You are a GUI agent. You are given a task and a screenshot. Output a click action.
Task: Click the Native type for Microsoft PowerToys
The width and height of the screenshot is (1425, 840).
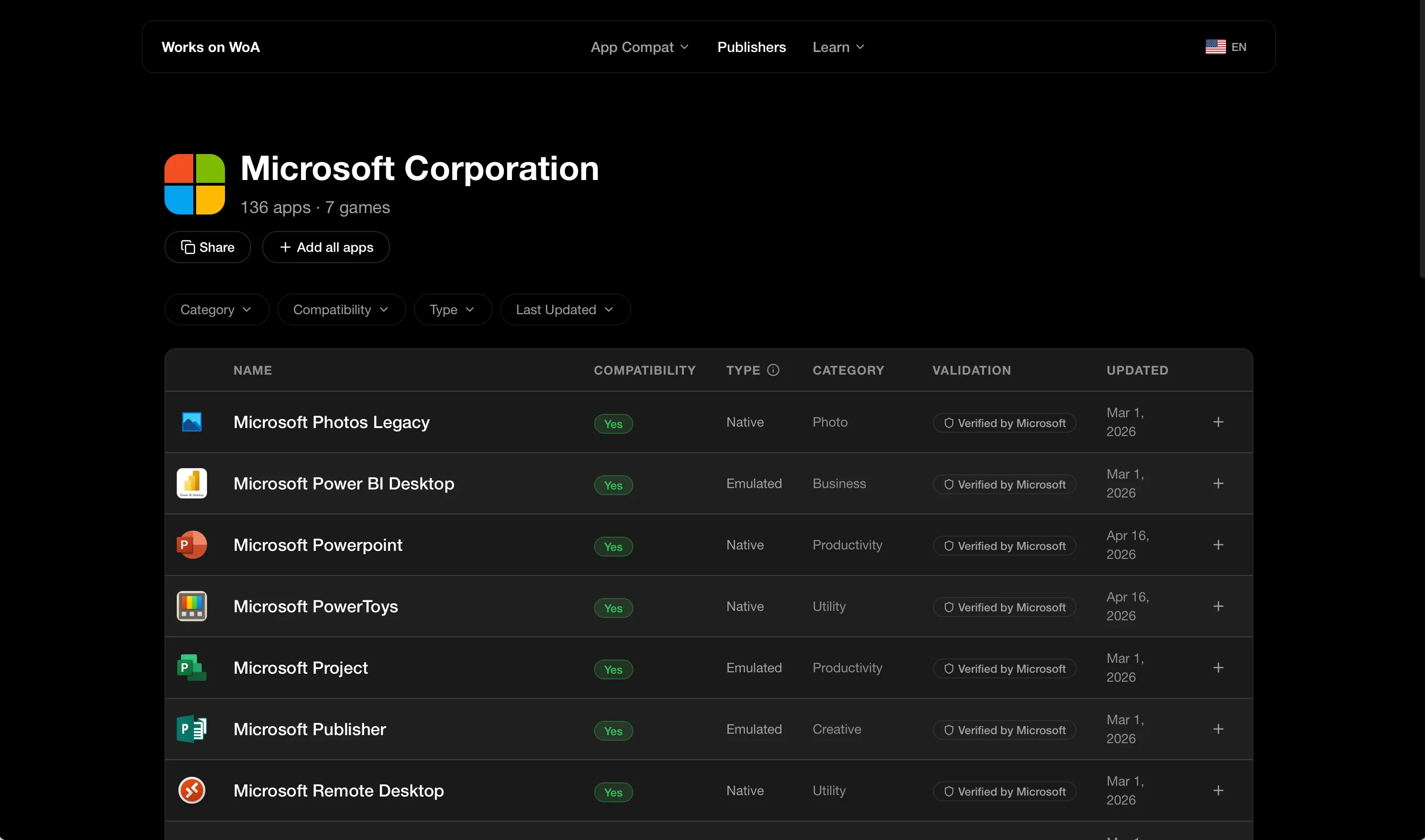(x=745, y=606)
